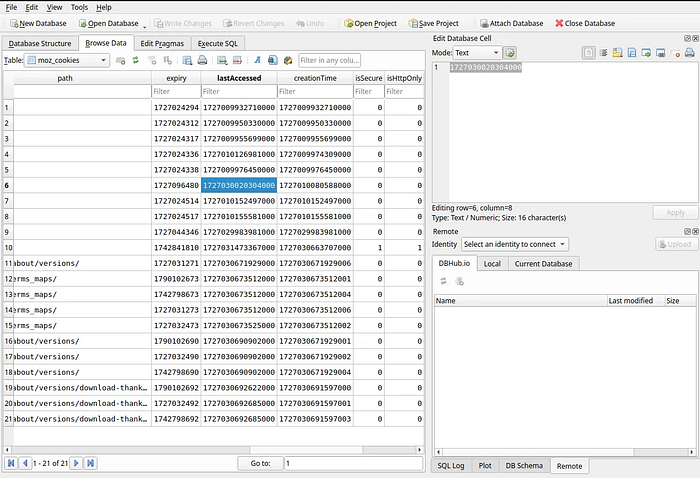Undock the Remote panel
Viewport: 700px width, 478px height.
(688, 231)
